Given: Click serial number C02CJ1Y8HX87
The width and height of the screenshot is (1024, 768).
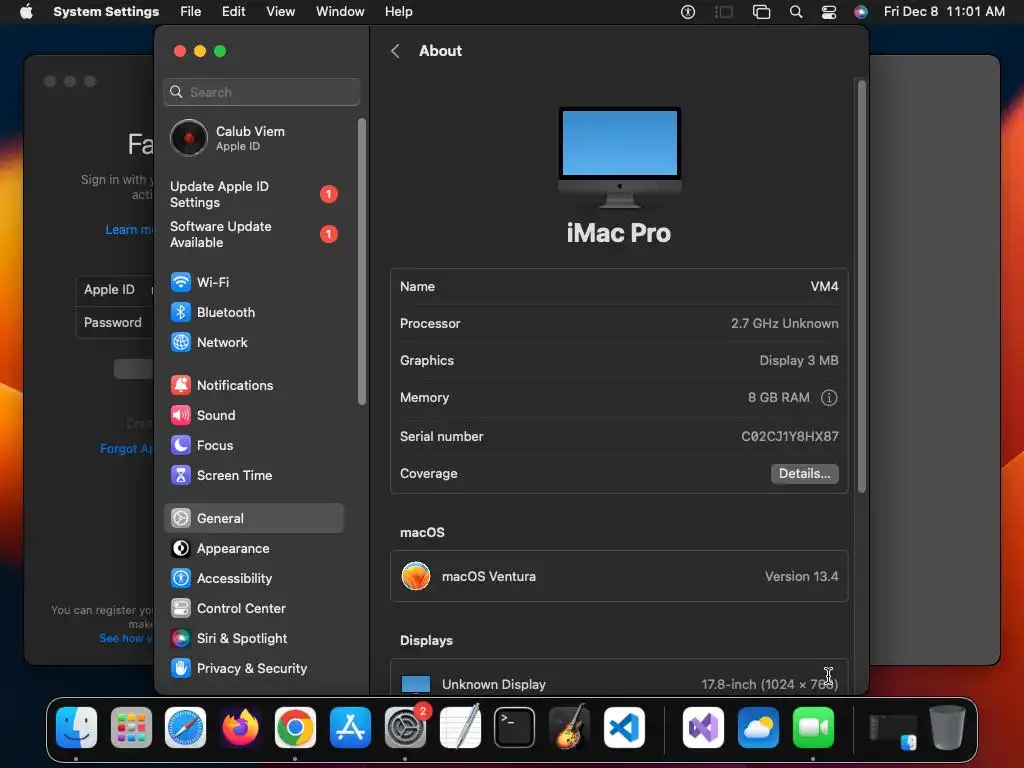Looking at the screenshot, I should click(x=790, y=436).
